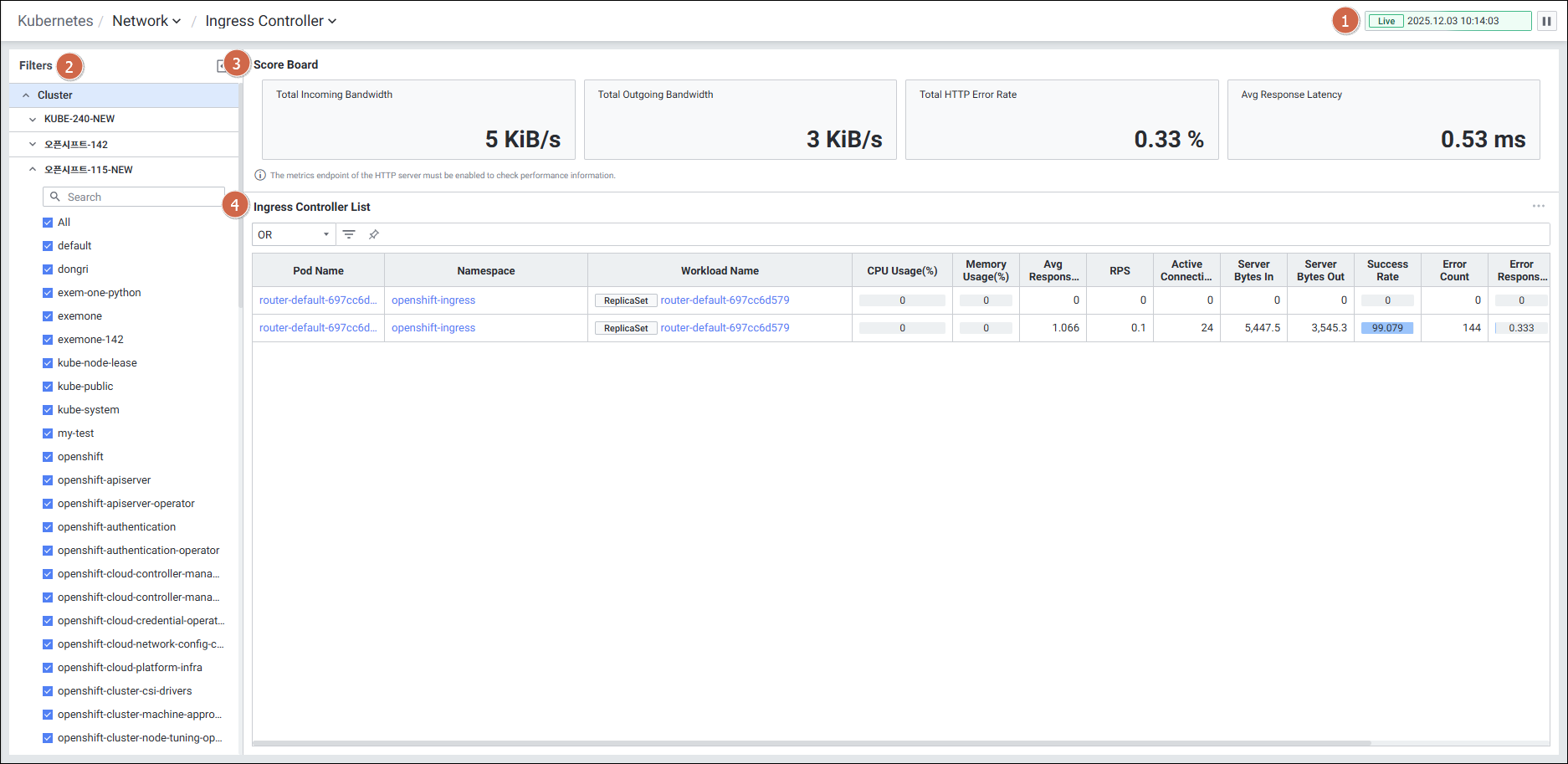
Task: Open the list filter options icon
Action: [x=349, y=234]
